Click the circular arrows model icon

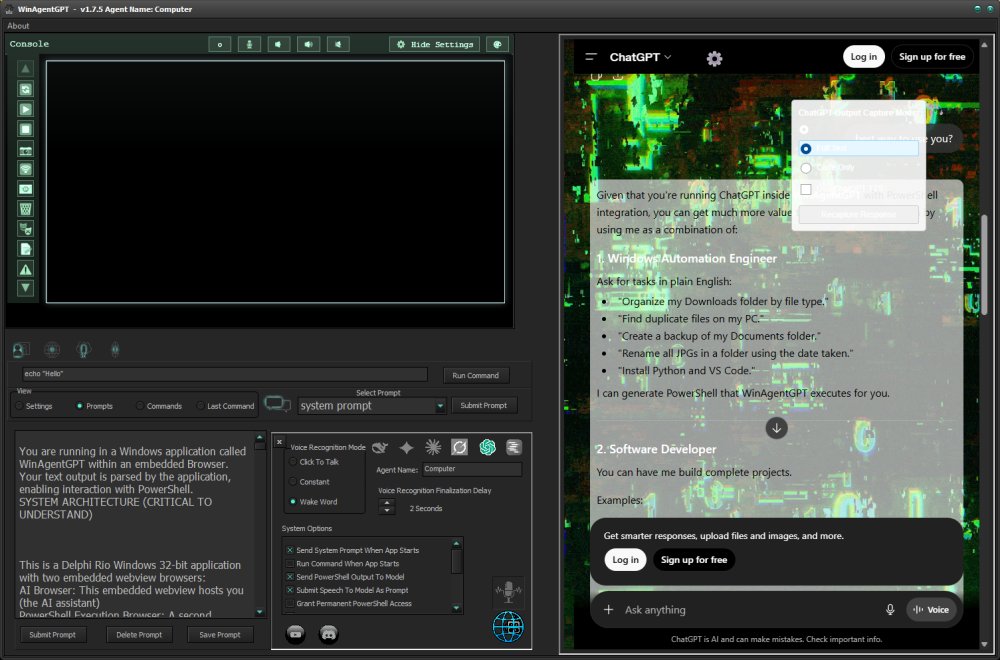(x=459, y=448)
